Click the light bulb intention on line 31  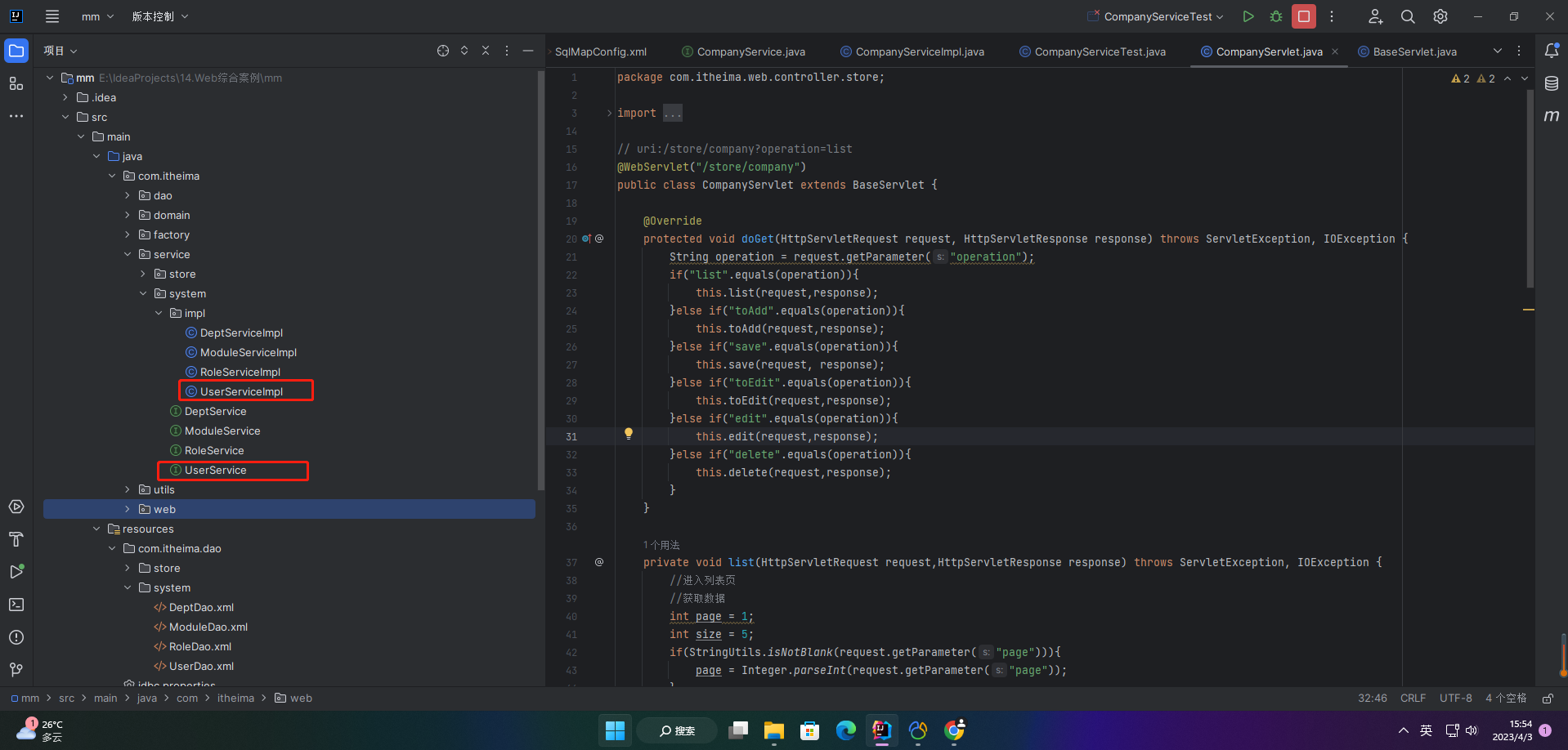pyautogui.click(x=629, y=434)
